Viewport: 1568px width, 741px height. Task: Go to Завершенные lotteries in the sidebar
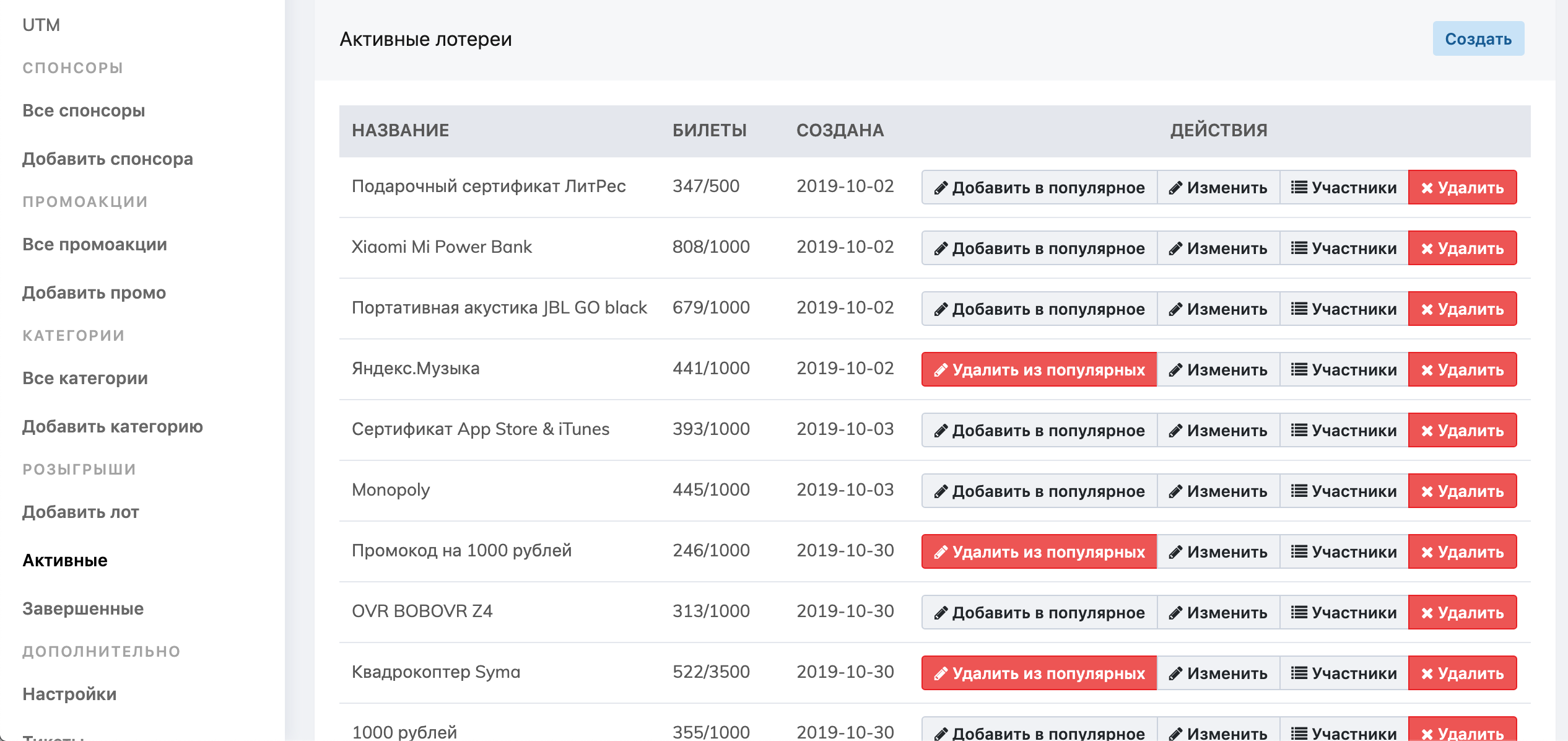coord(83,609)
